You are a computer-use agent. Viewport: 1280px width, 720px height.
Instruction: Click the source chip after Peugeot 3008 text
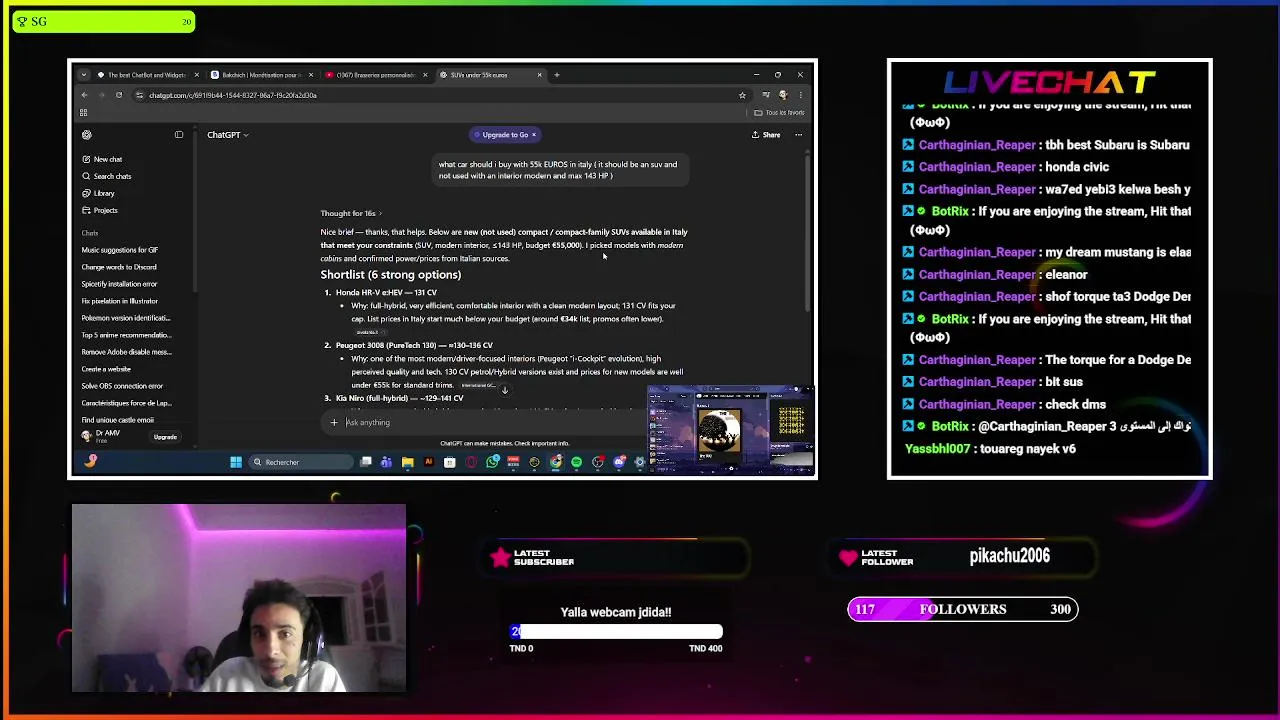tap(478, 385)
